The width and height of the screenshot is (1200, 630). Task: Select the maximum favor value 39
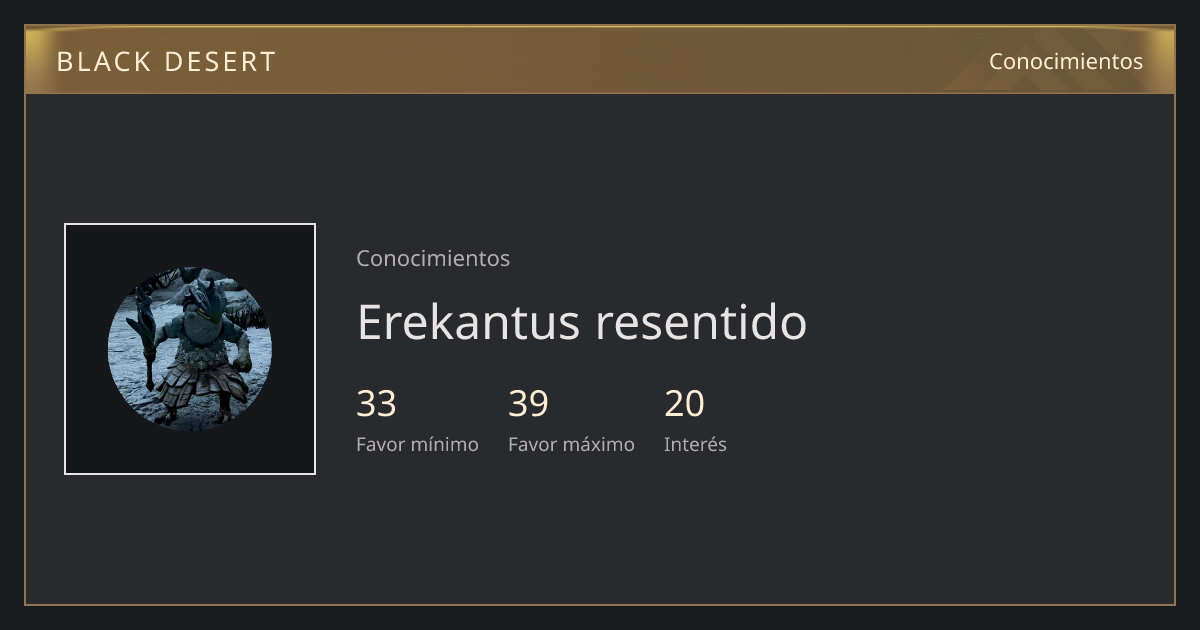pos(528,404)
